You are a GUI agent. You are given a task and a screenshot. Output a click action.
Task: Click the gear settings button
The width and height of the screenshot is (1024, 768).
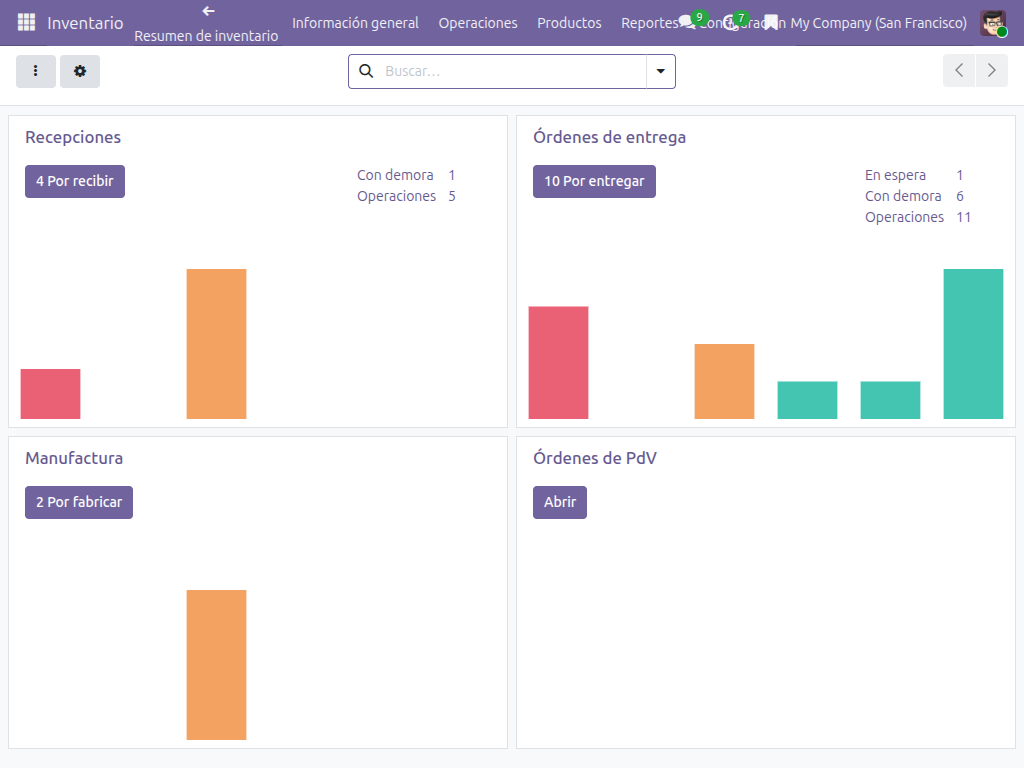pos(80,71)
